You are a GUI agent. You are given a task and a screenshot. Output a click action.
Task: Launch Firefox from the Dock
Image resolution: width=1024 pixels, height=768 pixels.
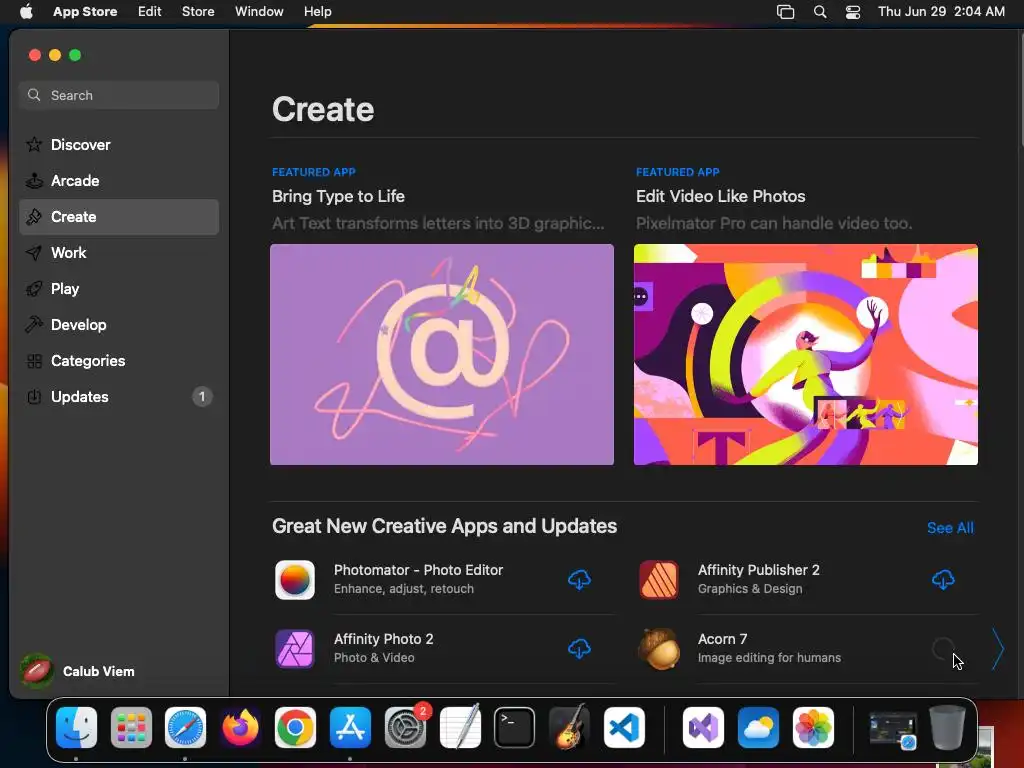(240, 728)
